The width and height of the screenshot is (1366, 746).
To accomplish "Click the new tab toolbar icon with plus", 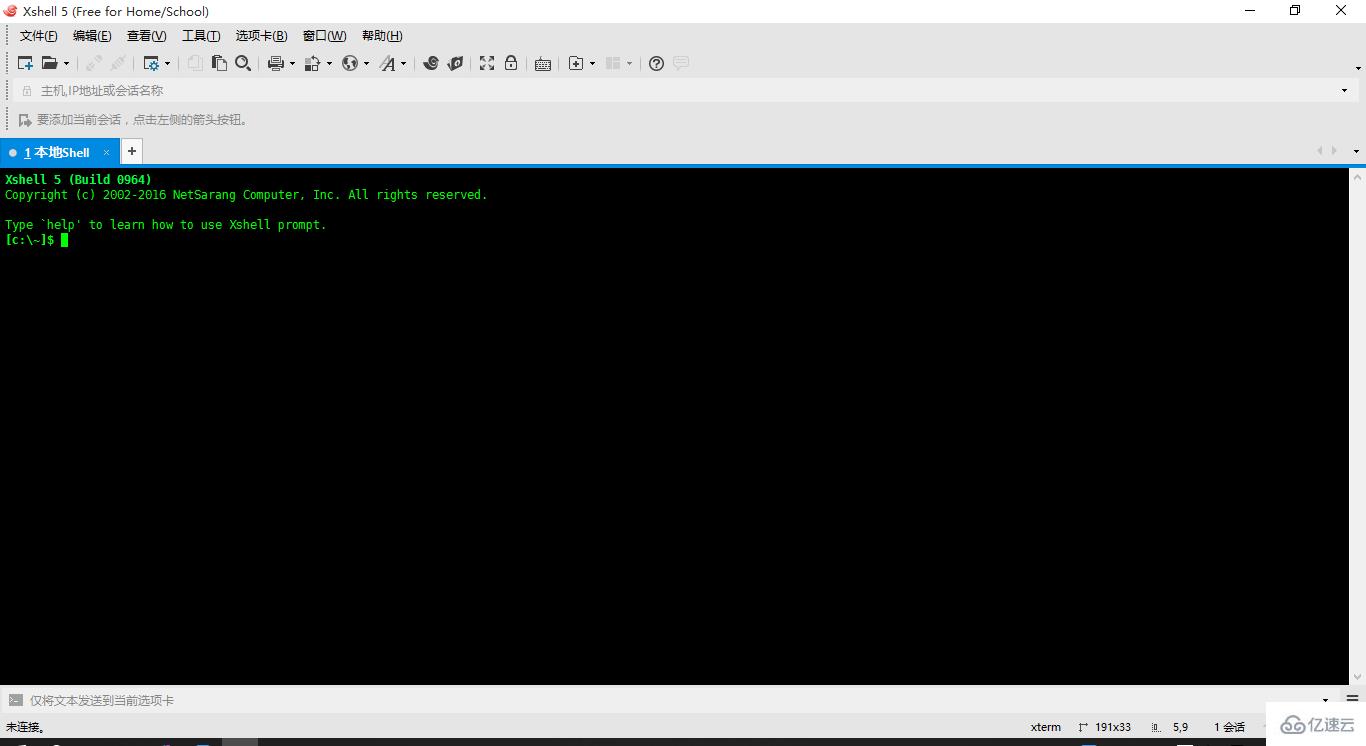I will 576,63.
